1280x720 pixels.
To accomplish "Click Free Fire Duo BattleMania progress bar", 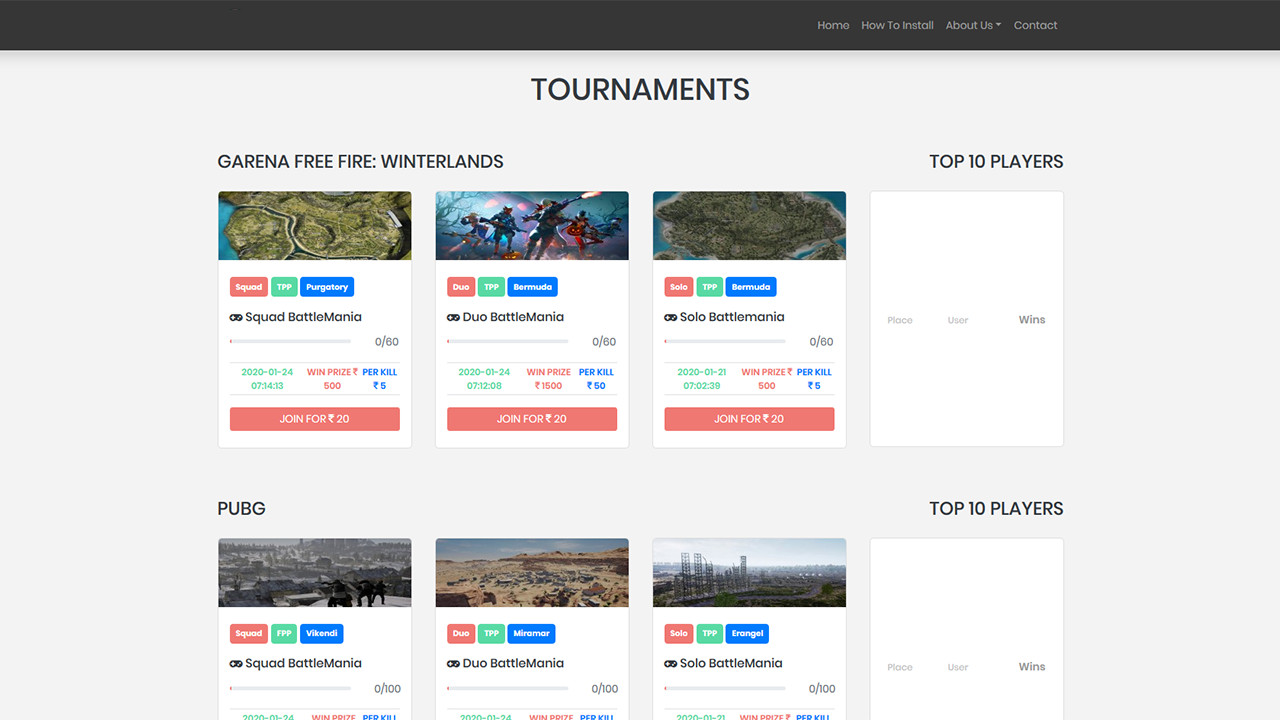I will tap(507, 341).
